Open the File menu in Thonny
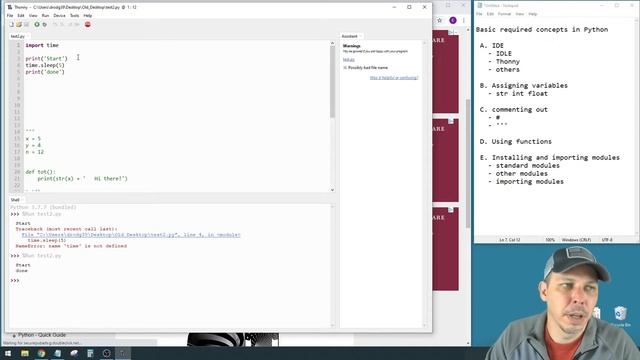Screen dimensions: 640x360 point(10,16)
